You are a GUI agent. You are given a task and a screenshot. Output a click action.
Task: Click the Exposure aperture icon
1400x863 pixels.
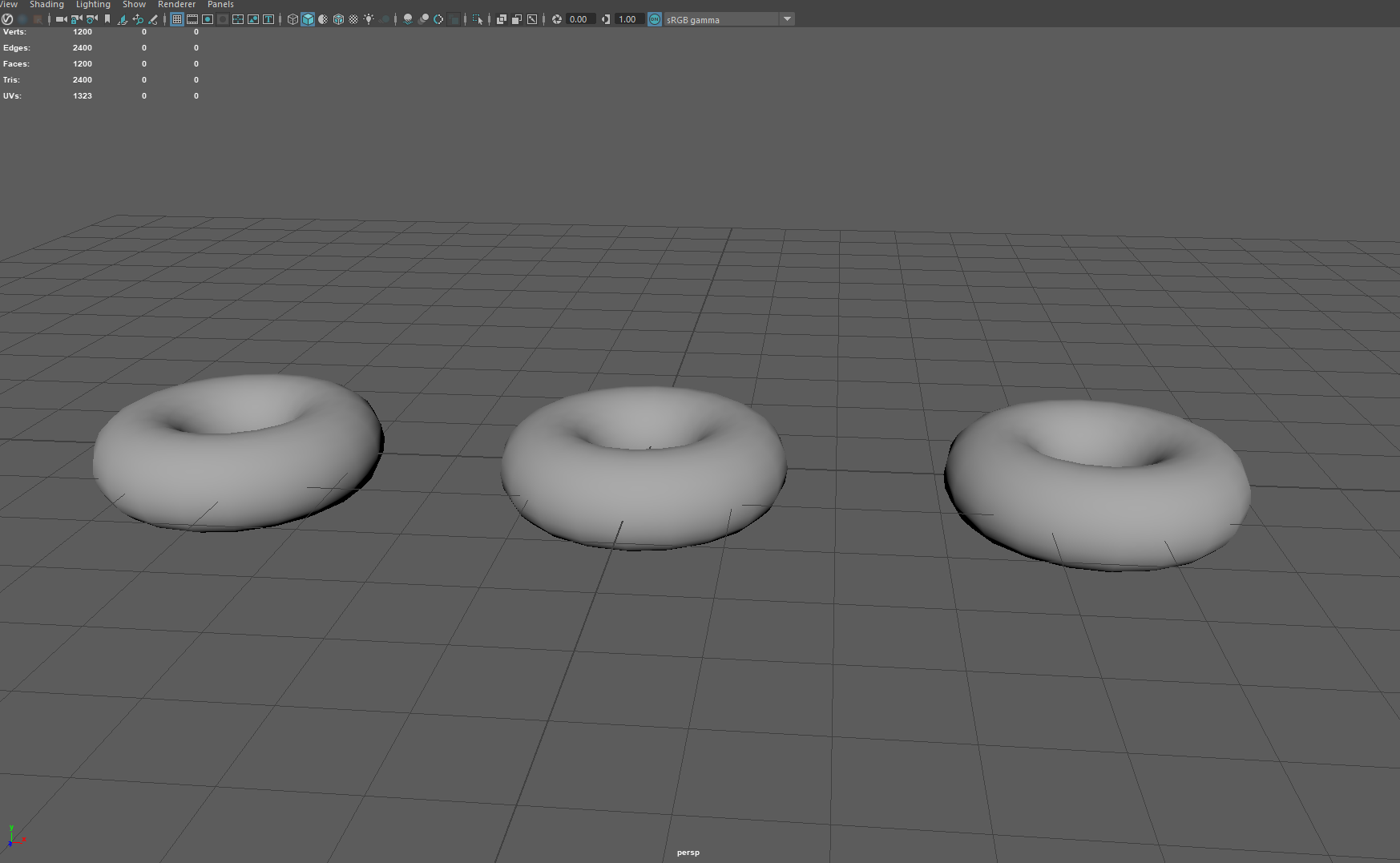tap(556, 19)
